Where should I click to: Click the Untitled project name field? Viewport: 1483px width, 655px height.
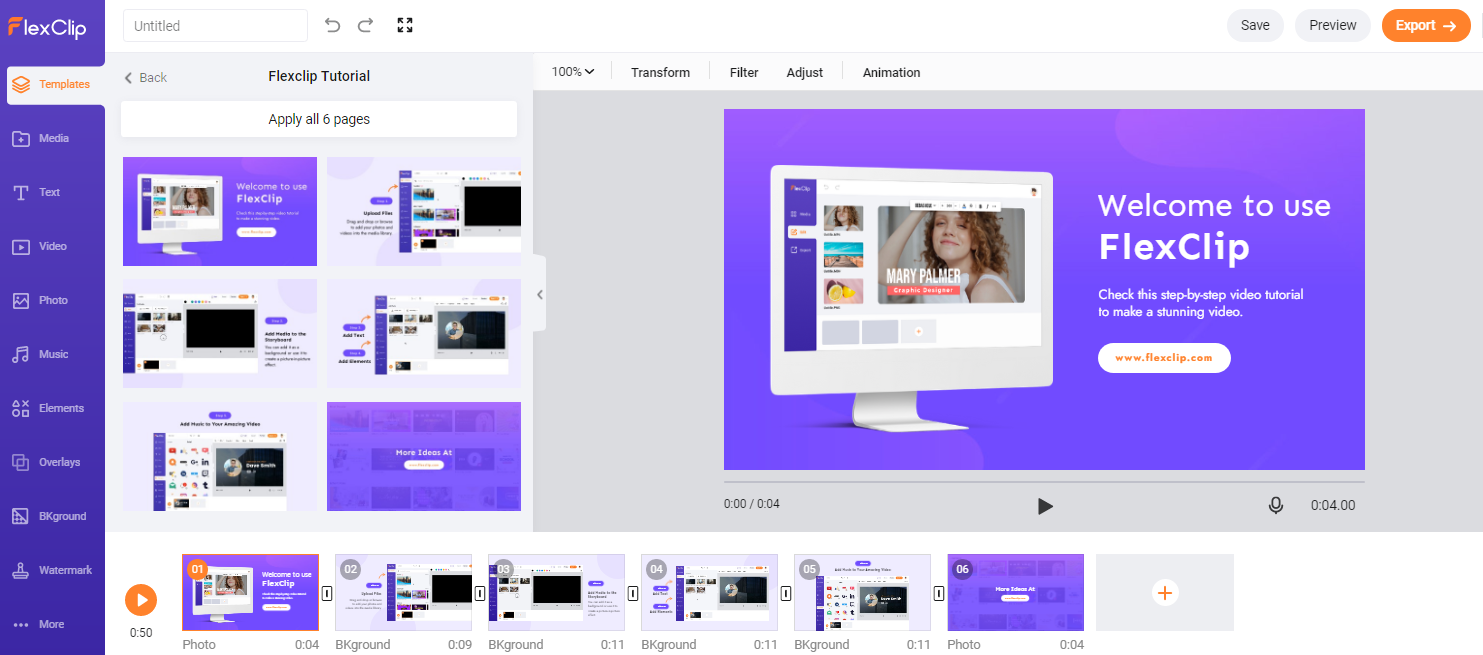[215, 26]
